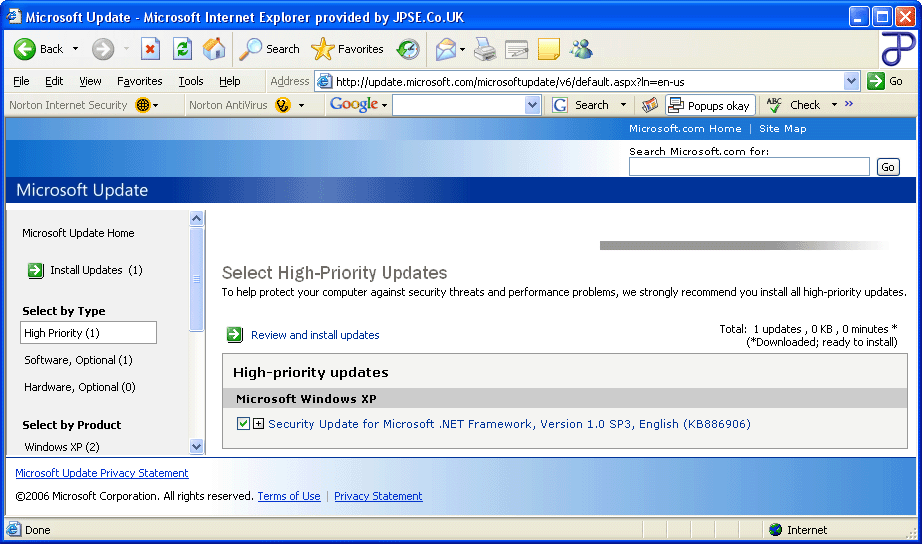Image resolution: width=922 pixels, height=544 pixels.
Task: Select High Priority (1) type filter
Action: tap(88, 332)
